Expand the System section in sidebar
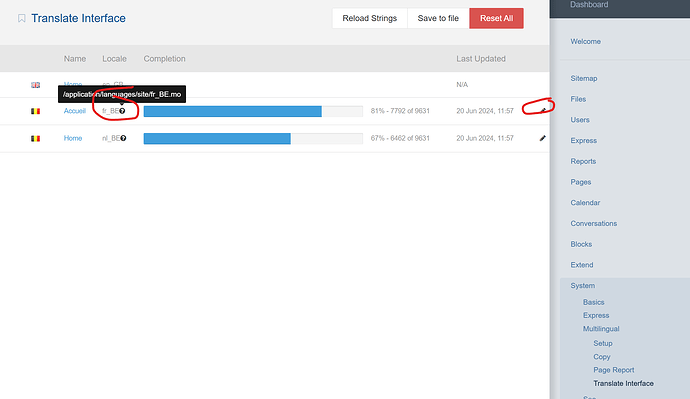 pos(583,286)
